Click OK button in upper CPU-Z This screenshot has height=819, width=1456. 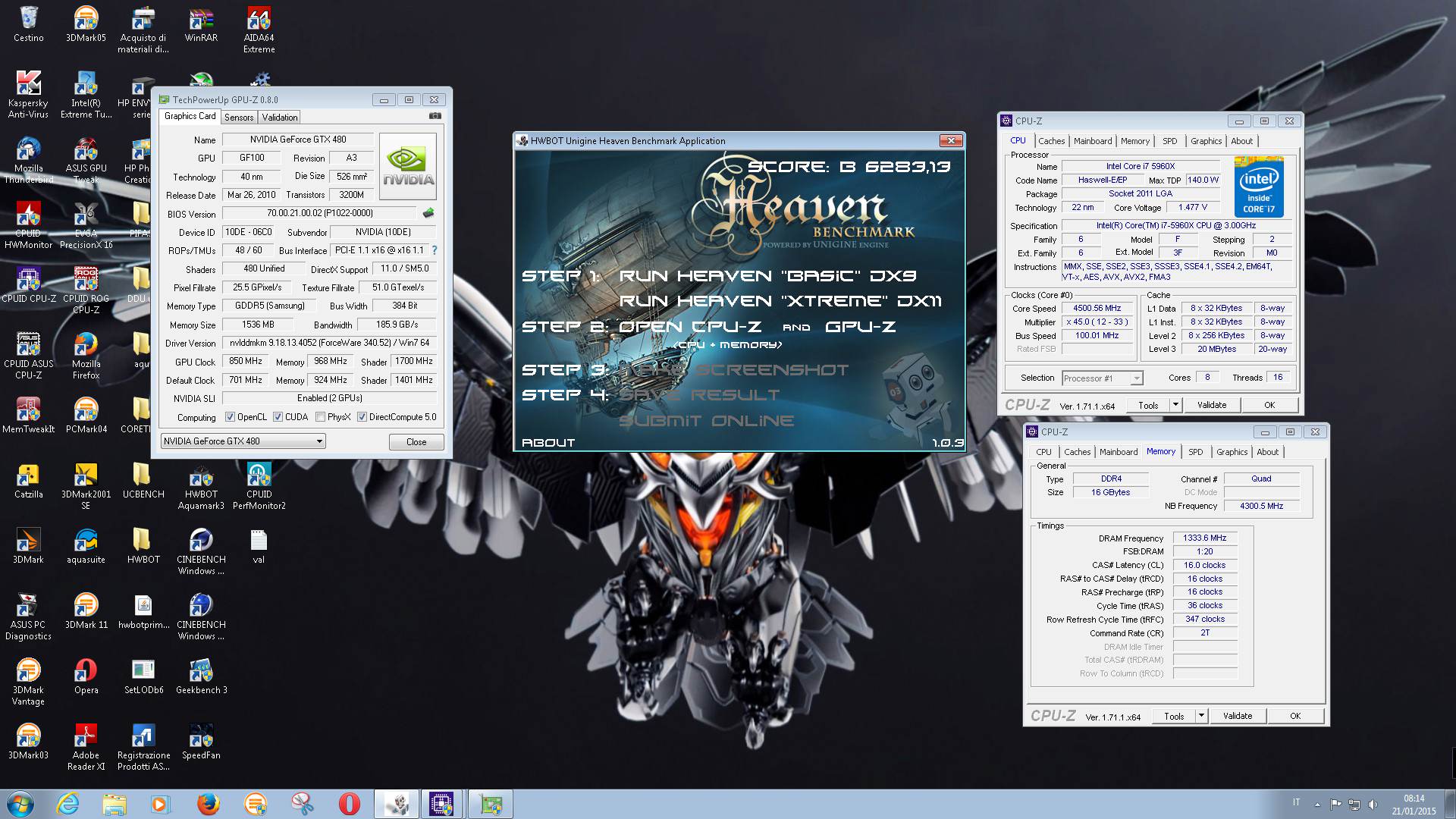pyautogui.click(x=1269, y=405)
